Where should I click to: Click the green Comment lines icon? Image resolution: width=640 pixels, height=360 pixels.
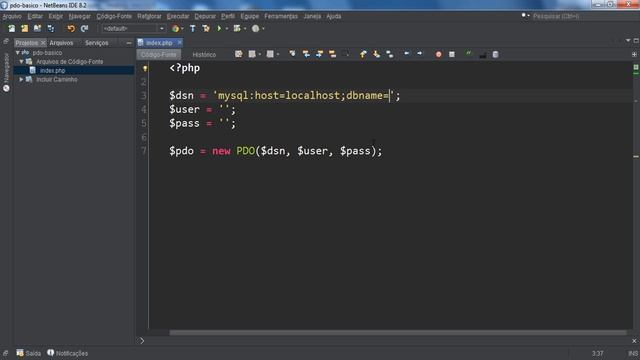point(469,54)
